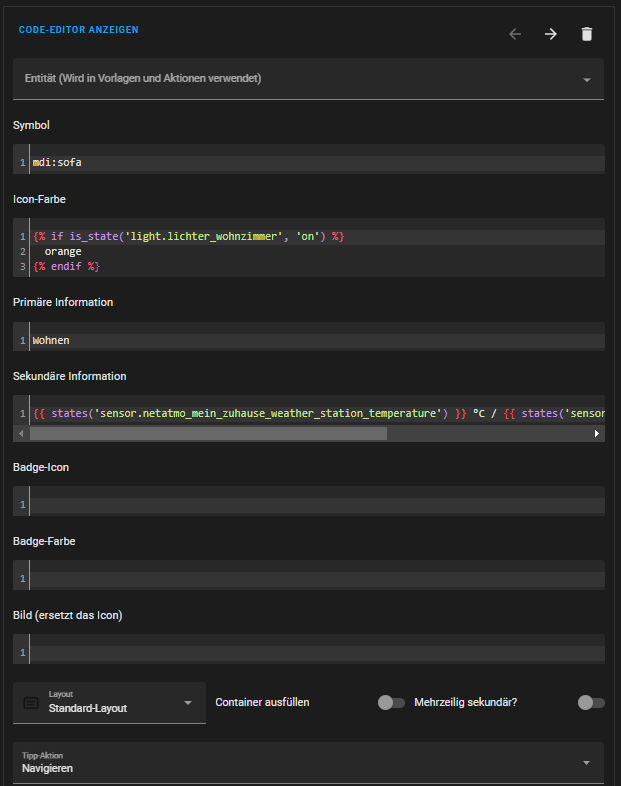621x786 pixels.
Task: Click the layout icon beside Standard-Layout
Action: click(31, 703)
